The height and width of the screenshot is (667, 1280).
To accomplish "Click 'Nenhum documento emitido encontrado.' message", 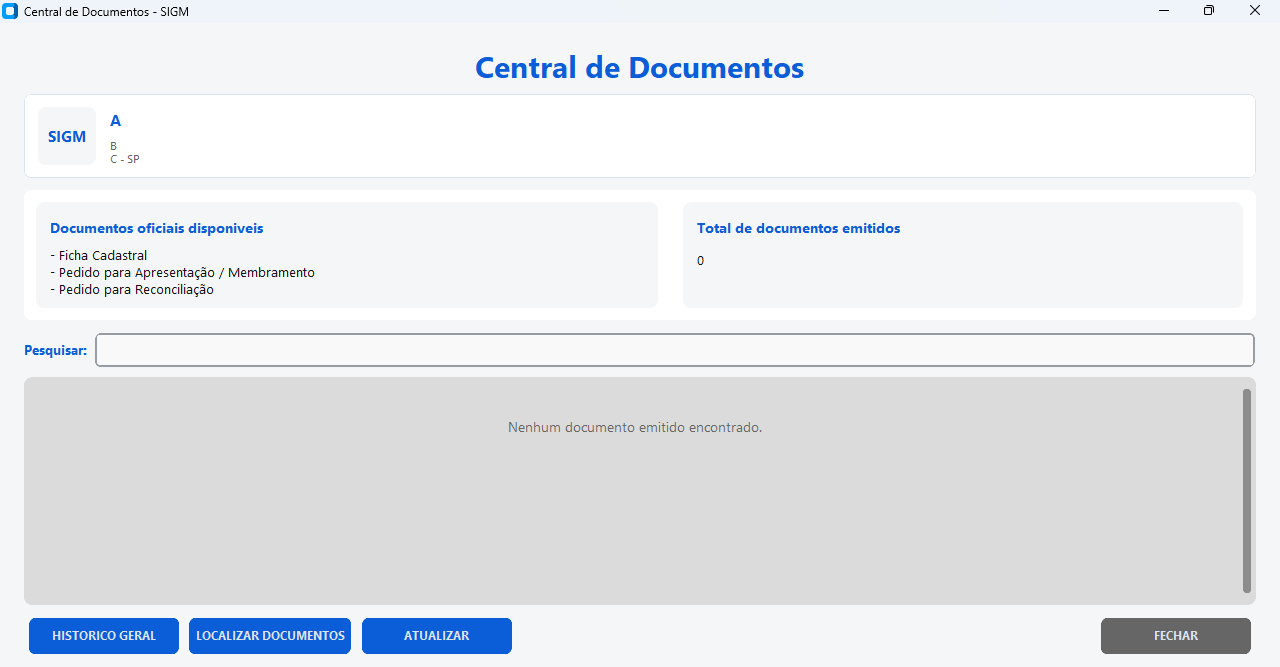I will click(635, 427).
